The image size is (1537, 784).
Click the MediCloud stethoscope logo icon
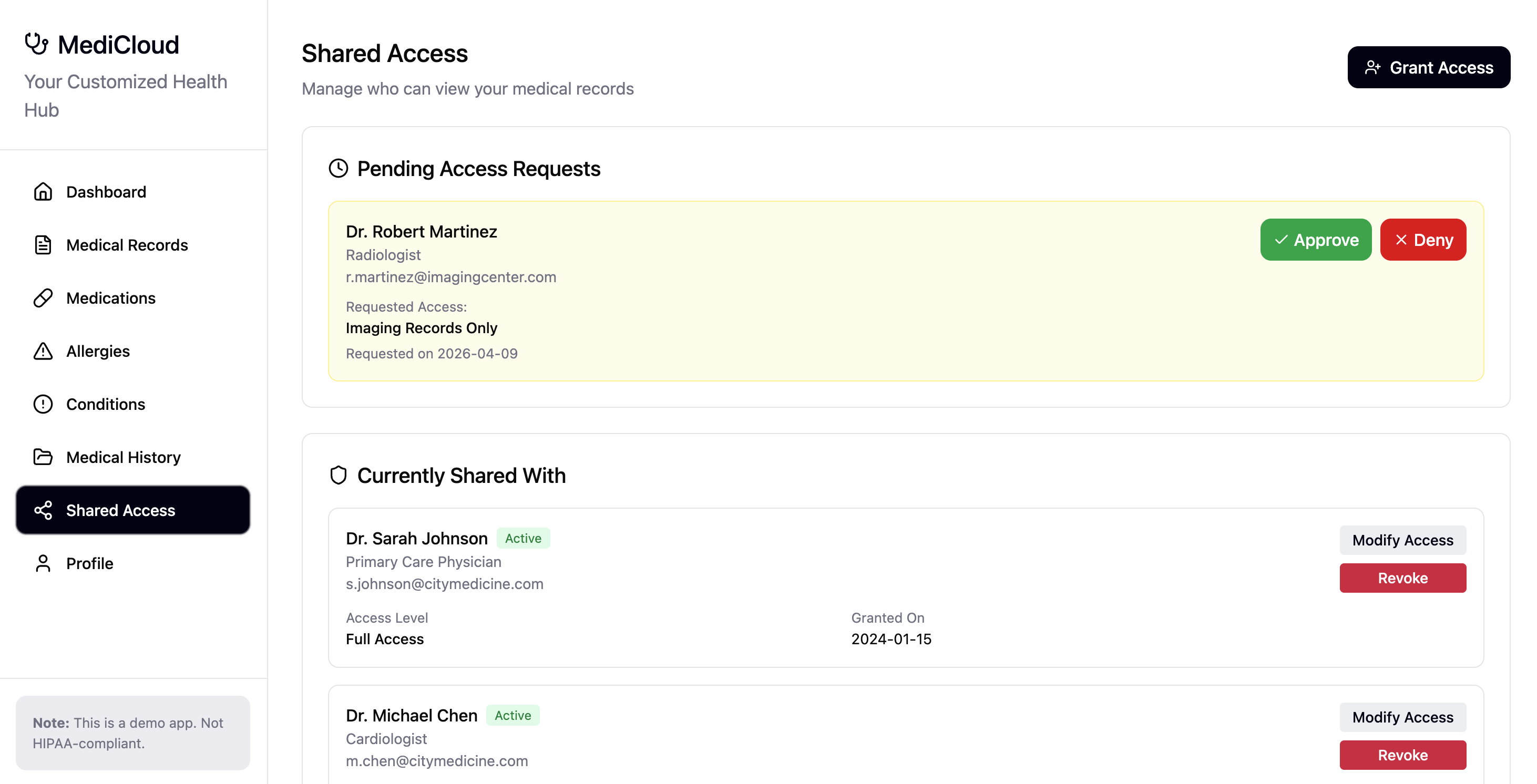36,44
